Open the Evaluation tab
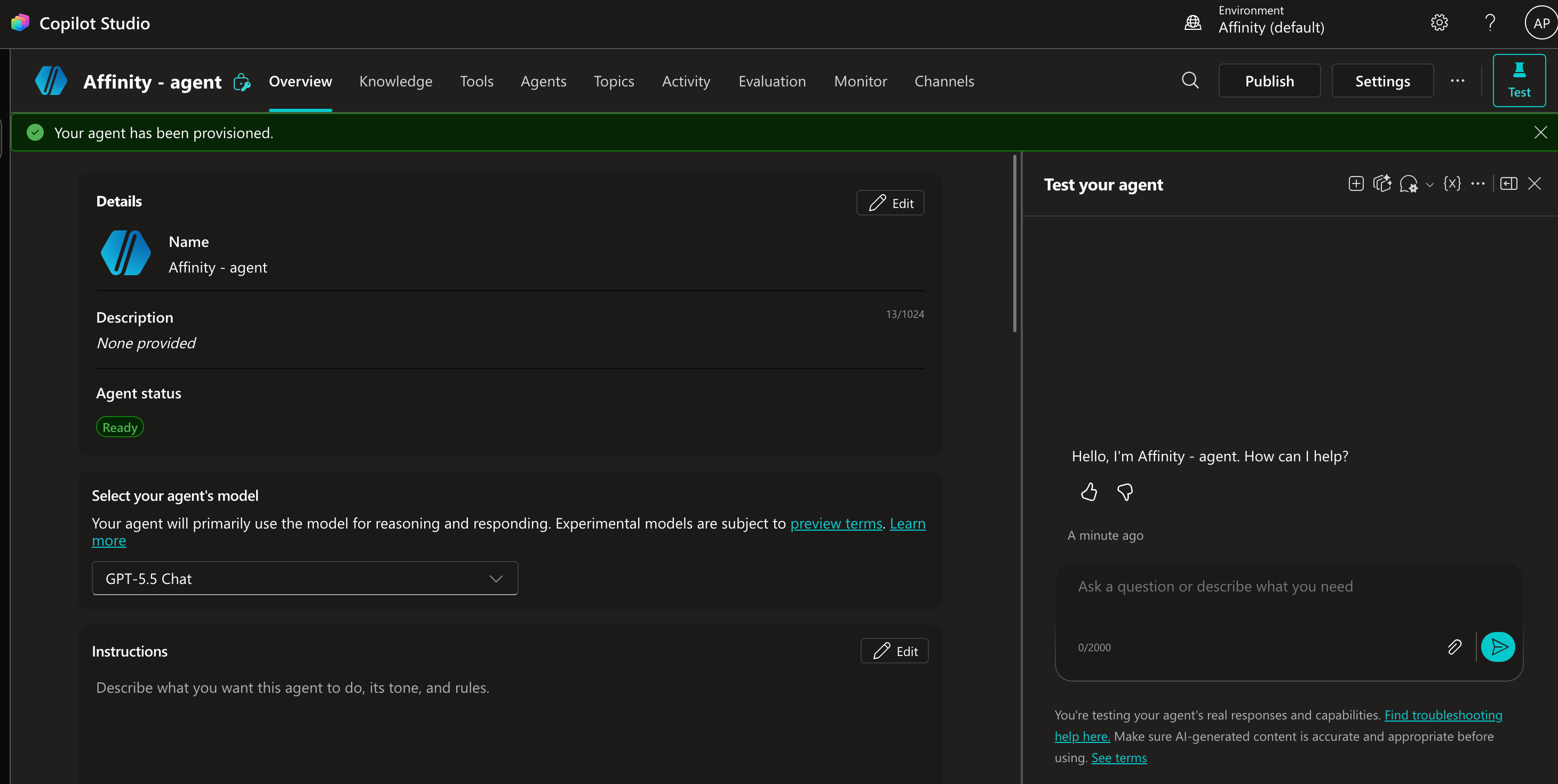 [x=772, y=81]
